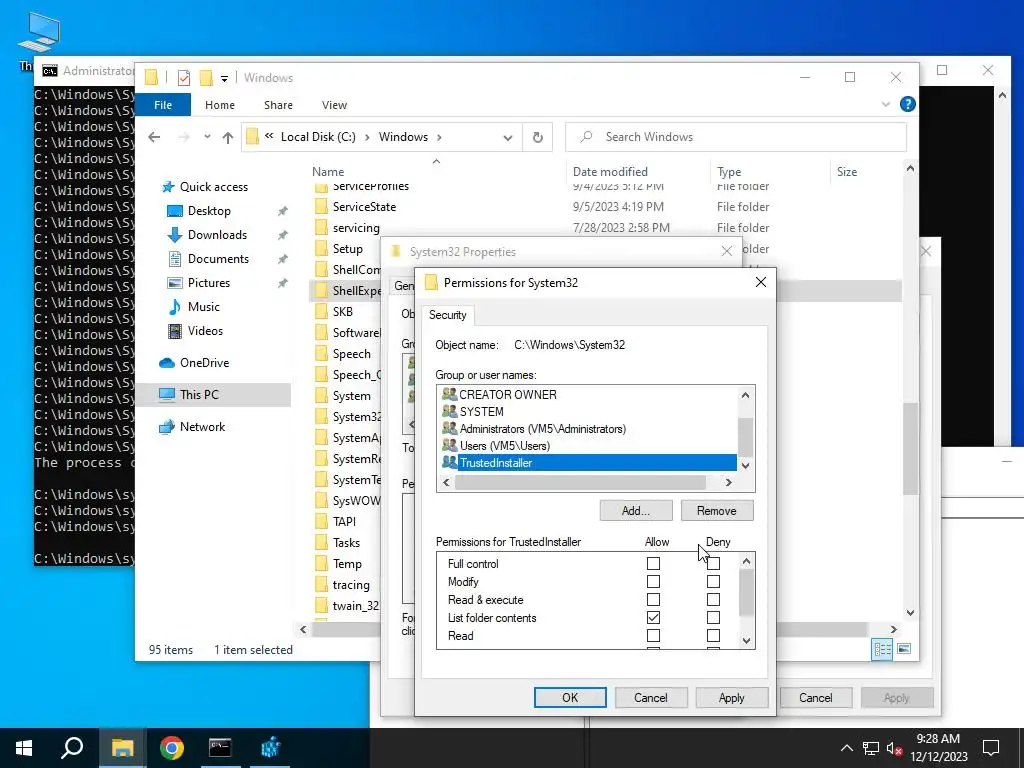Open the File menu
Image resolution: width=1024 pixels, height=768 pixels.
(163, 105)
